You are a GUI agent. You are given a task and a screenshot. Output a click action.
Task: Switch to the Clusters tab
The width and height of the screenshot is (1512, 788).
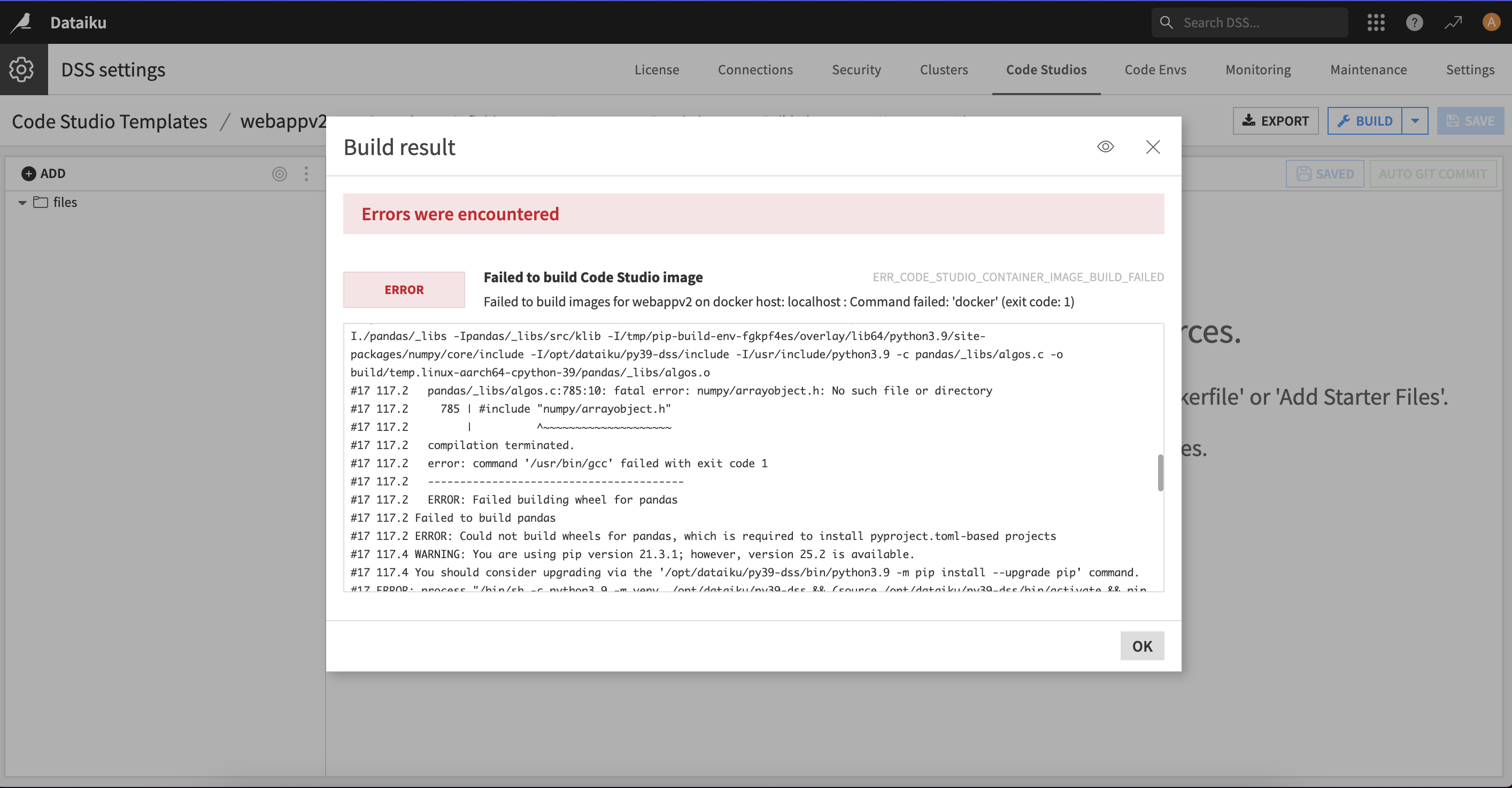pyautogui.click(x=943, y=70)
